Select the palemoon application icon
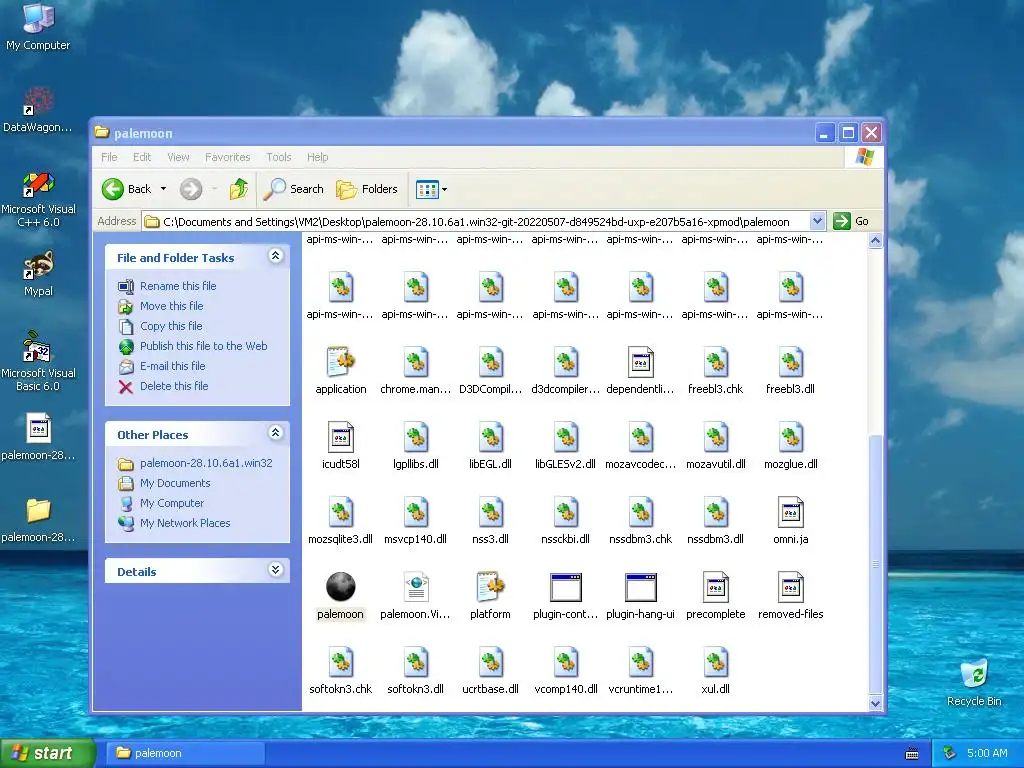This screenshot has width=1024, height=768. pos(340,586)
